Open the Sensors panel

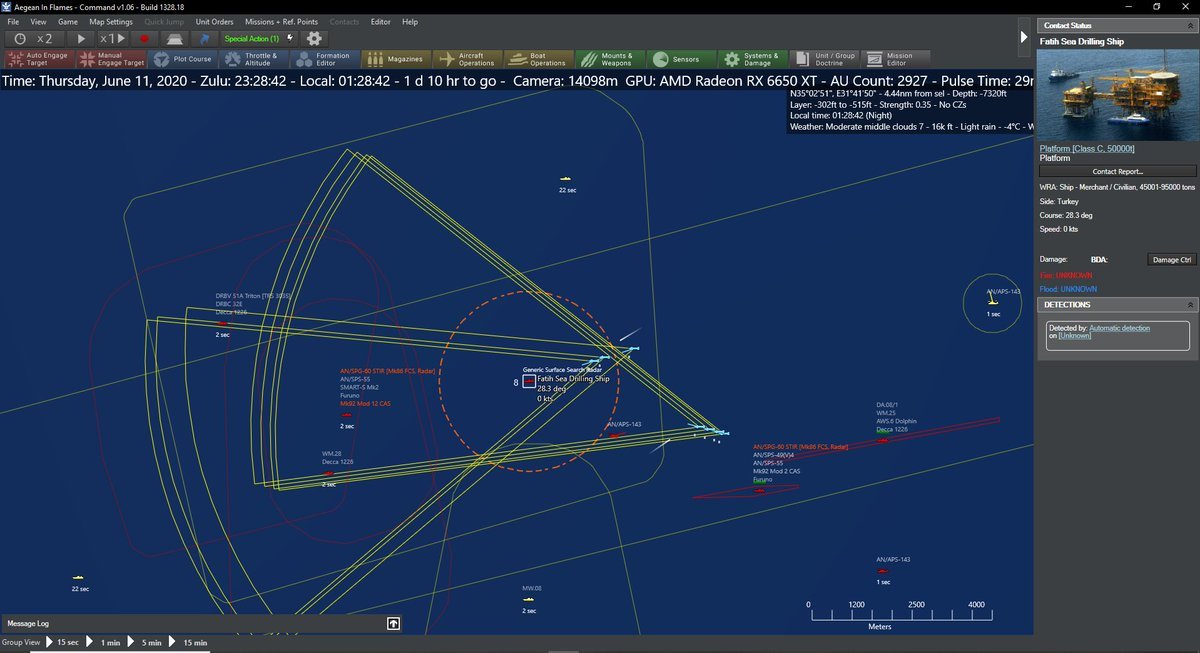(676, 59)
